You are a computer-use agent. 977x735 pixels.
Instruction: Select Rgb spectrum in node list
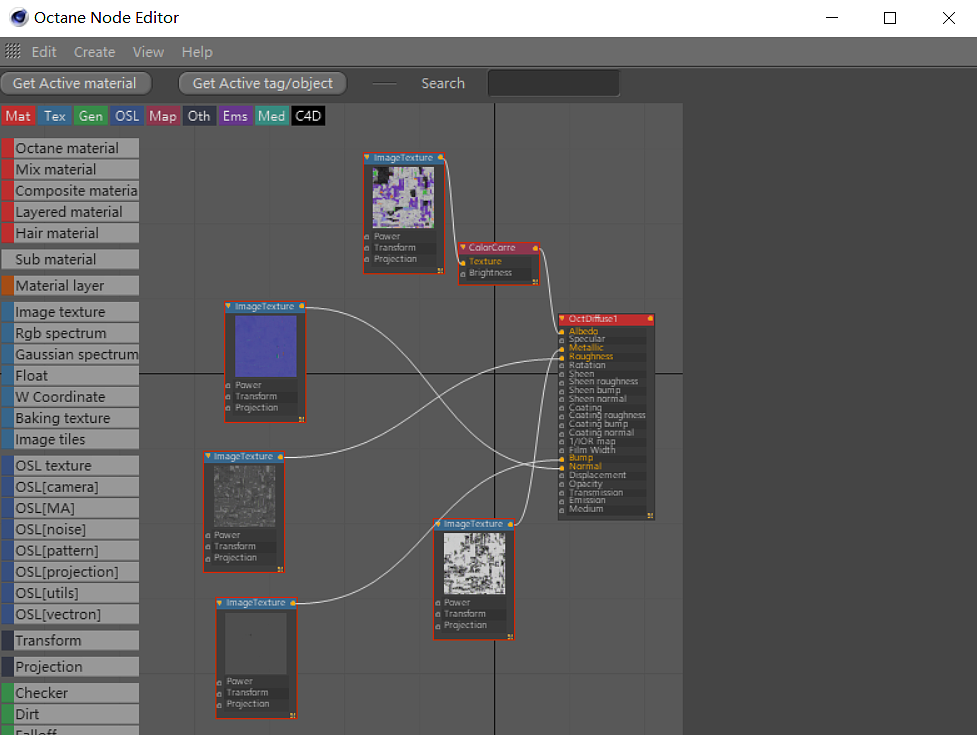[x=70, y=333]
